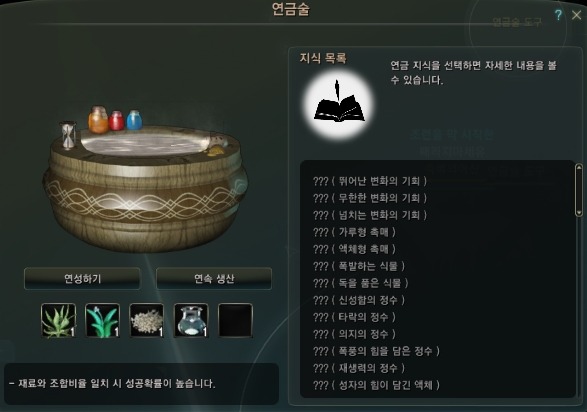
Task: Click the alchemy cauldron image
Action: (145, 179)
